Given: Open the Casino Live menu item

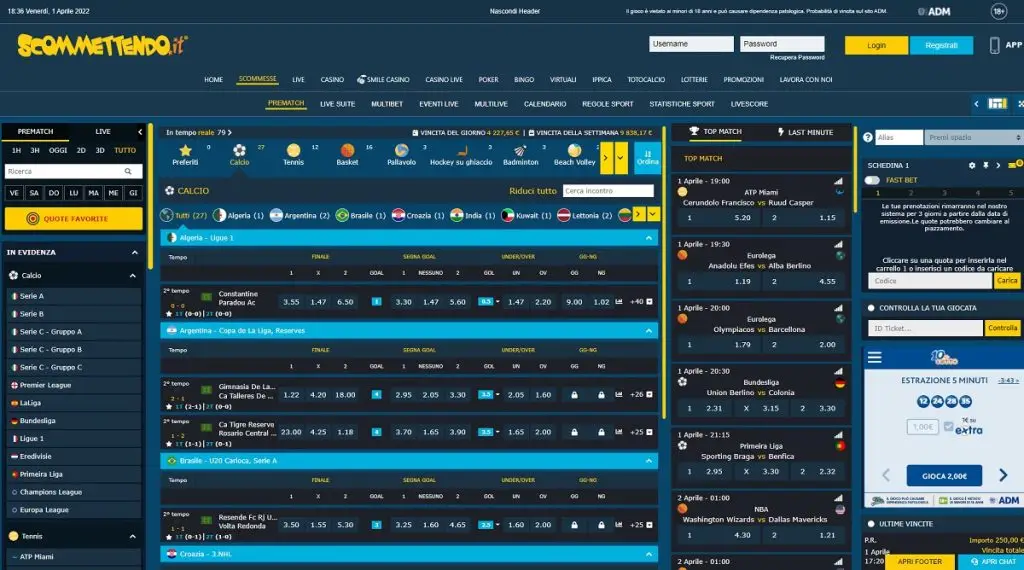Looking at the screenshot, I should pos(443,80).
